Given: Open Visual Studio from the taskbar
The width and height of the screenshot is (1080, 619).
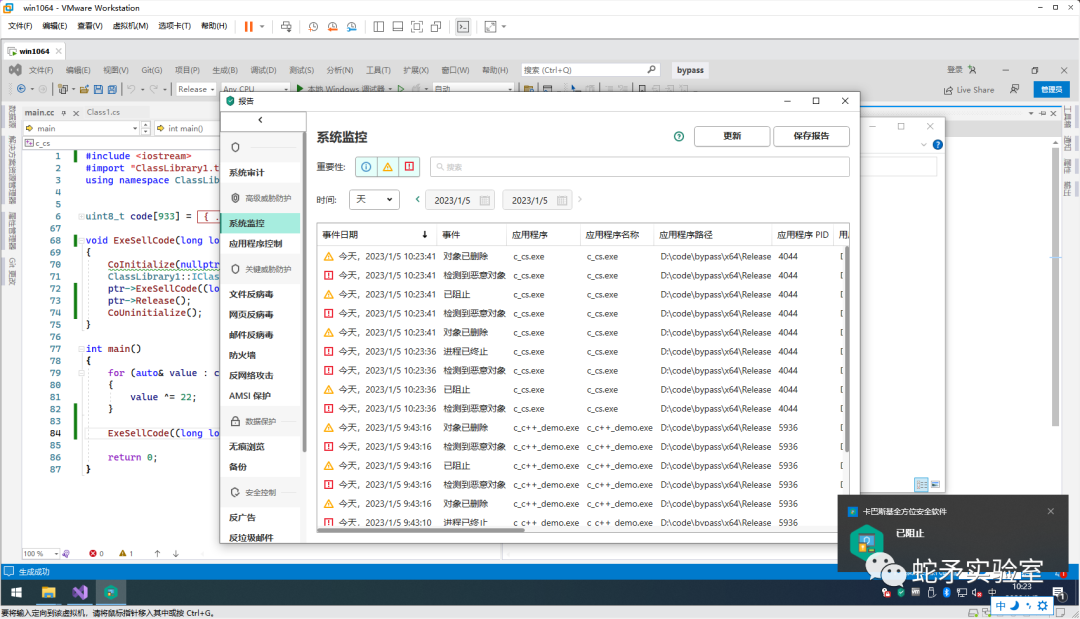Looking at the screenshot, I should tap(79, 592).
